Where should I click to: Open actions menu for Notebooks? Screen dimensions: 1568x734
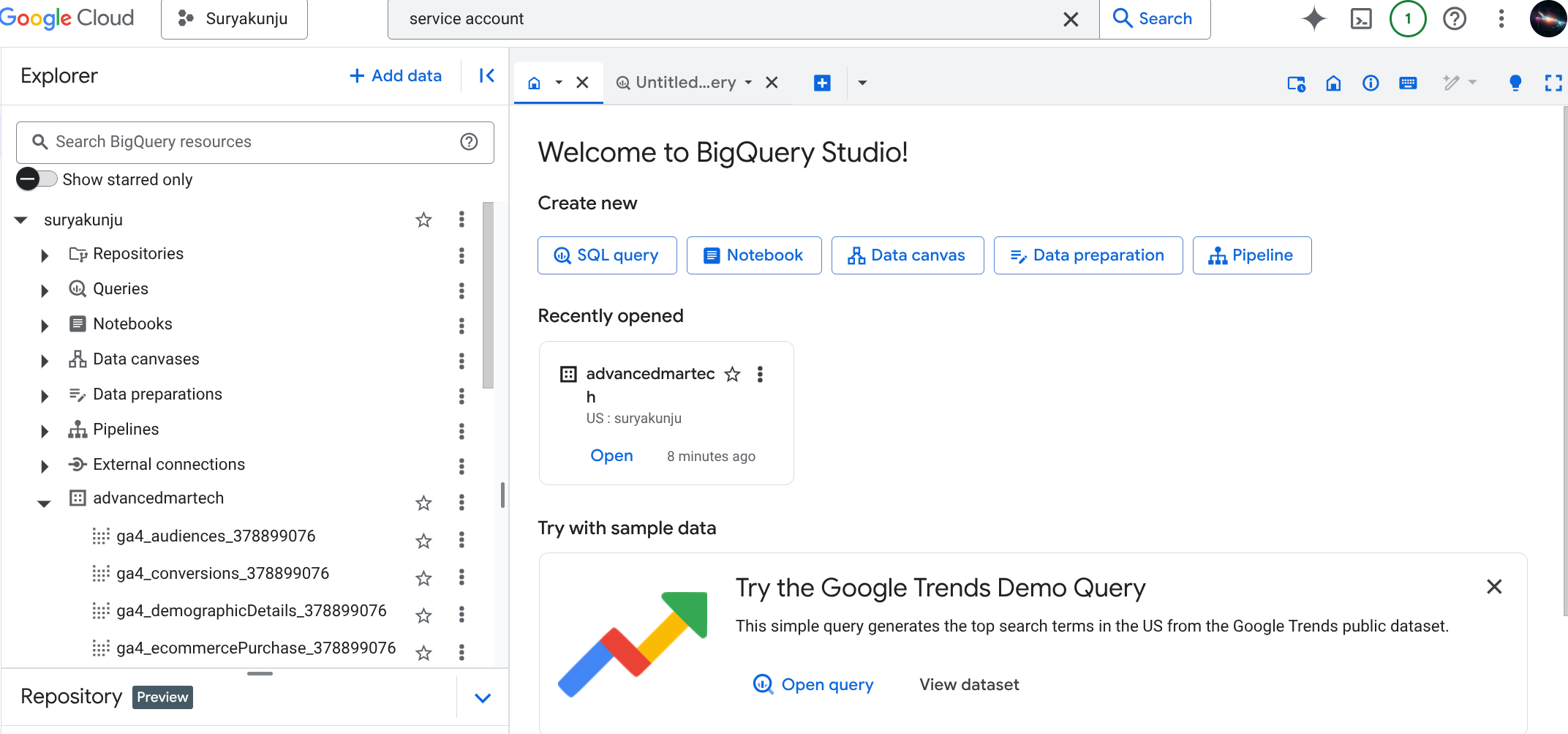pos(461,326)
